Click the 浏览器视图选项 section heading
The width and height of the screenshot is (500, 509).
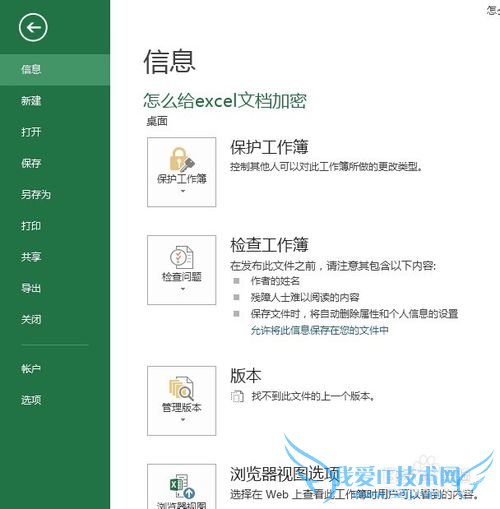285,474
